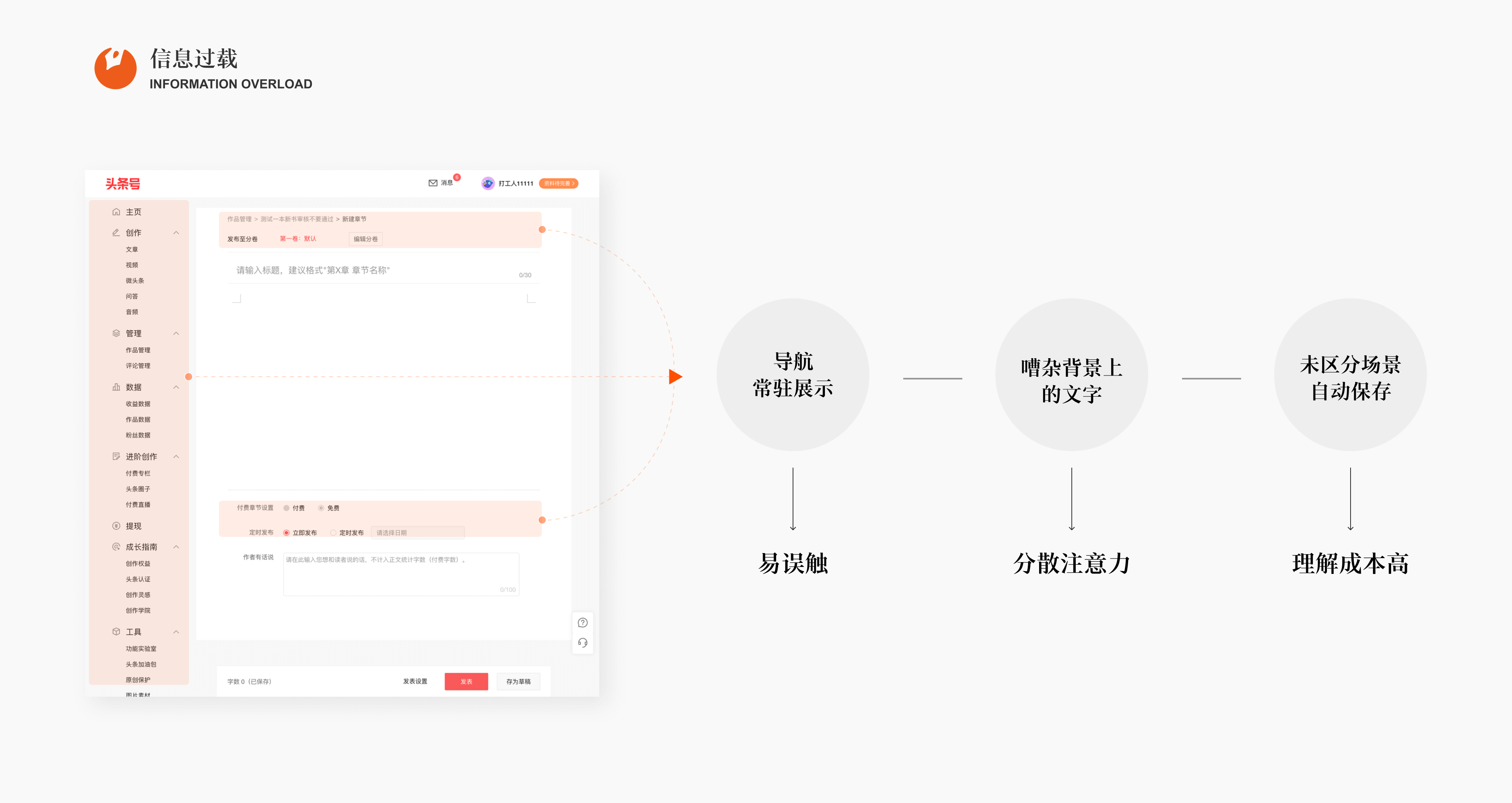This screenshot has height=803, width=1512.
Task: Click the 成长指南 target icon
Action: (116, 546)
